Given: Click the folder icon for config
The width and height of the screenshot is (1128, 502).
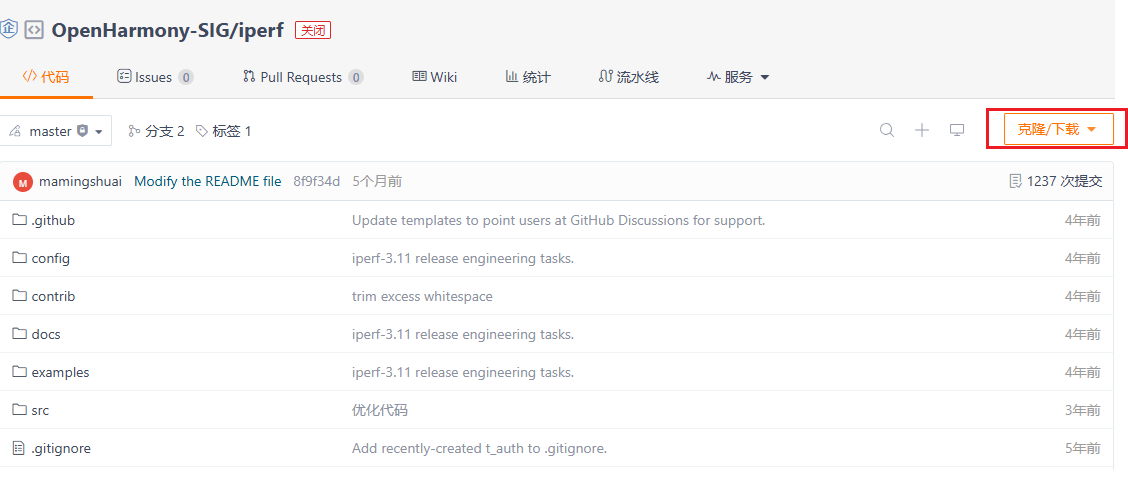Looking at the screenshot, I should (x=19, y=258).
